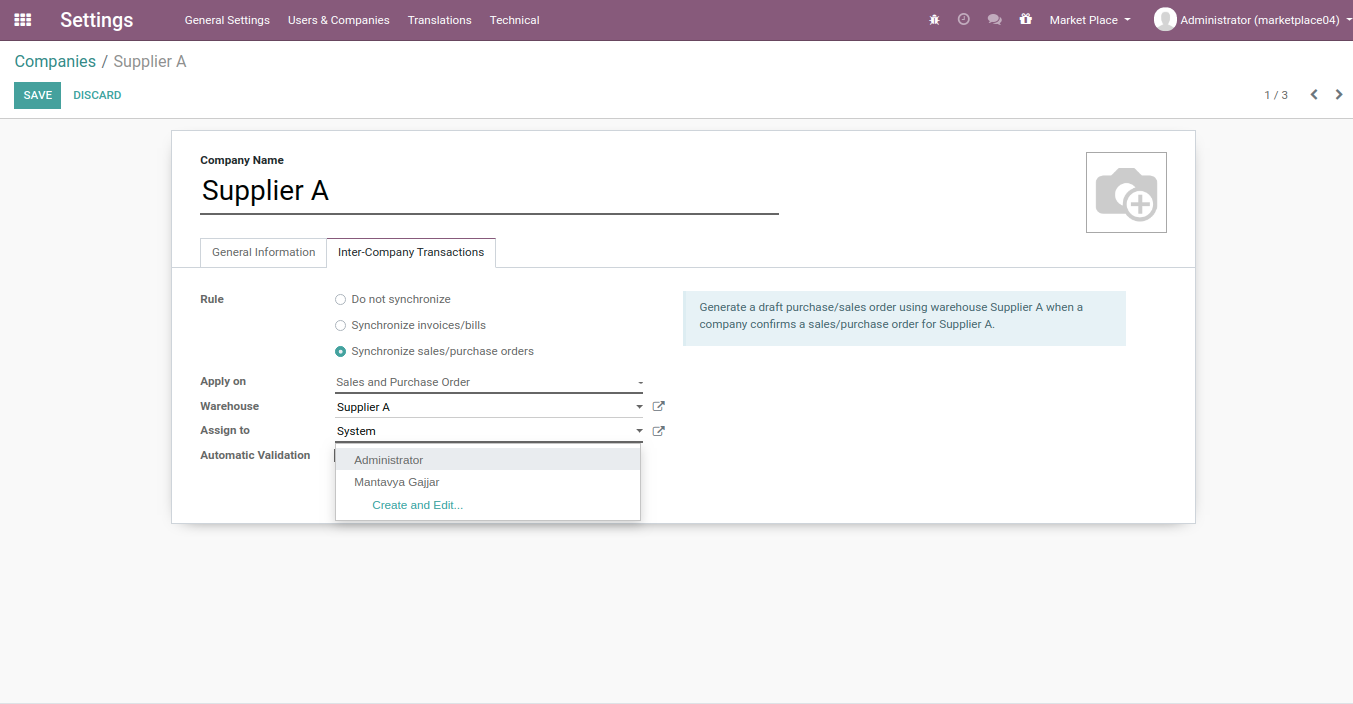Image resolution: width=1353 pixels, height=704 pixels.
Task: Open Warehouse external link icon
Action: [658, 407]
